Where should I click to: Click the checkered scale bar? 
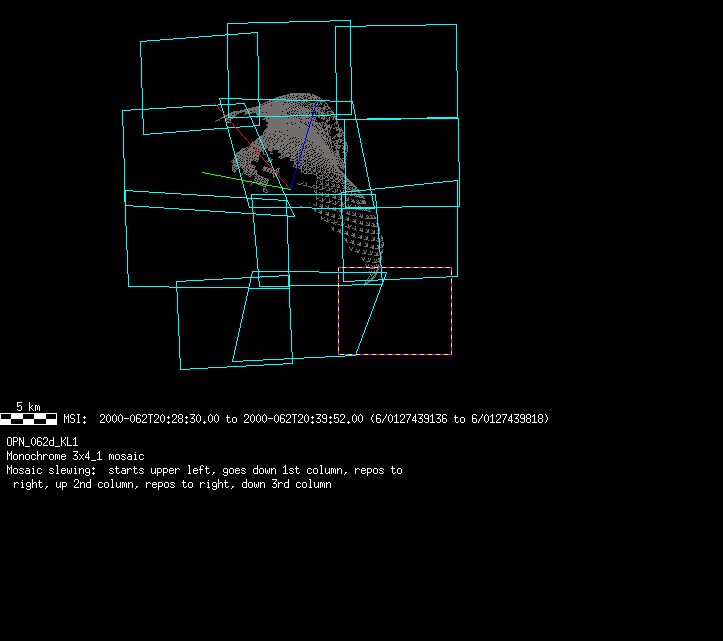(28, 419)
